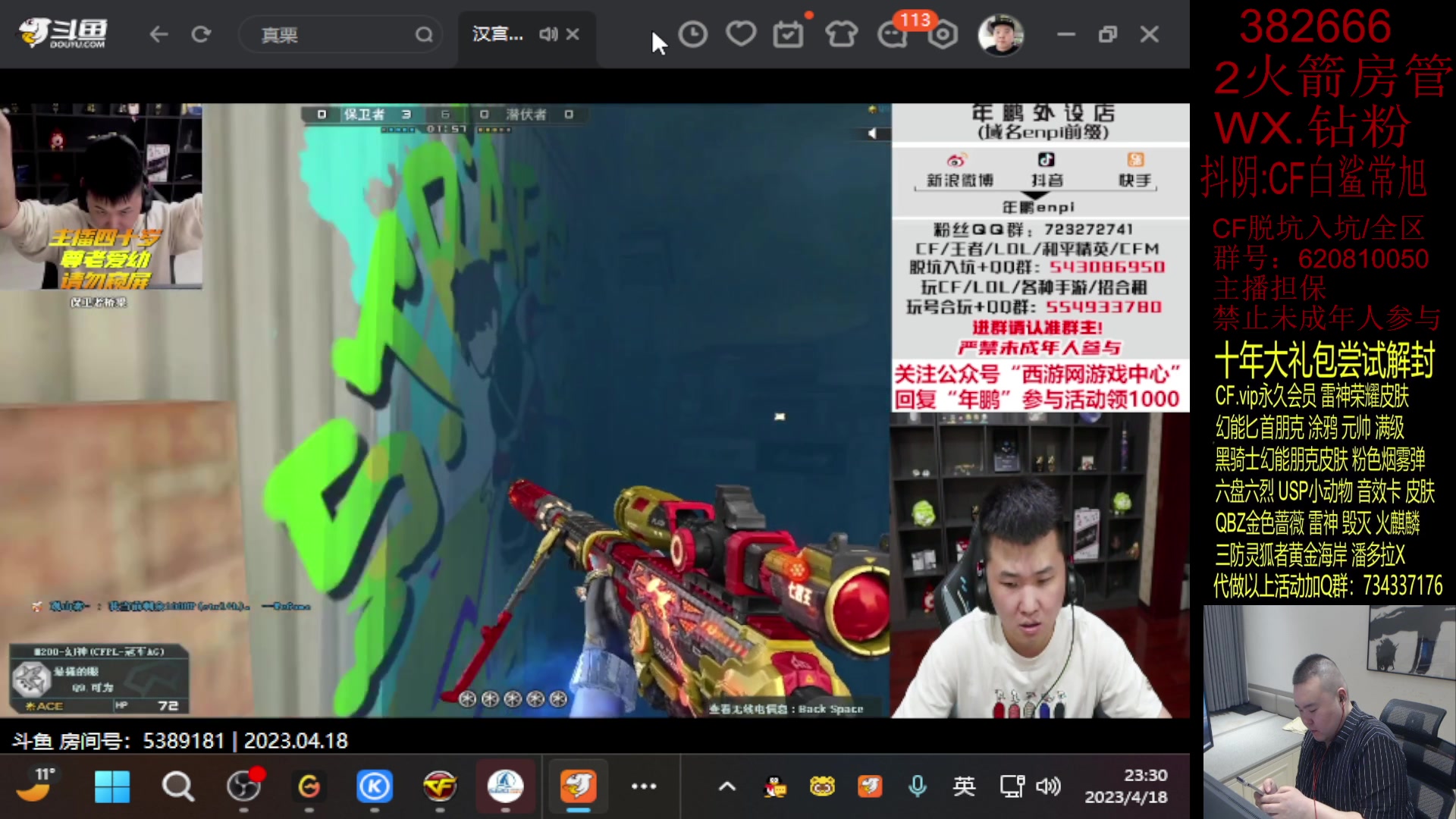Open the G-logo app on the taskbar
1456x819 pixels.
pos(309,786)
